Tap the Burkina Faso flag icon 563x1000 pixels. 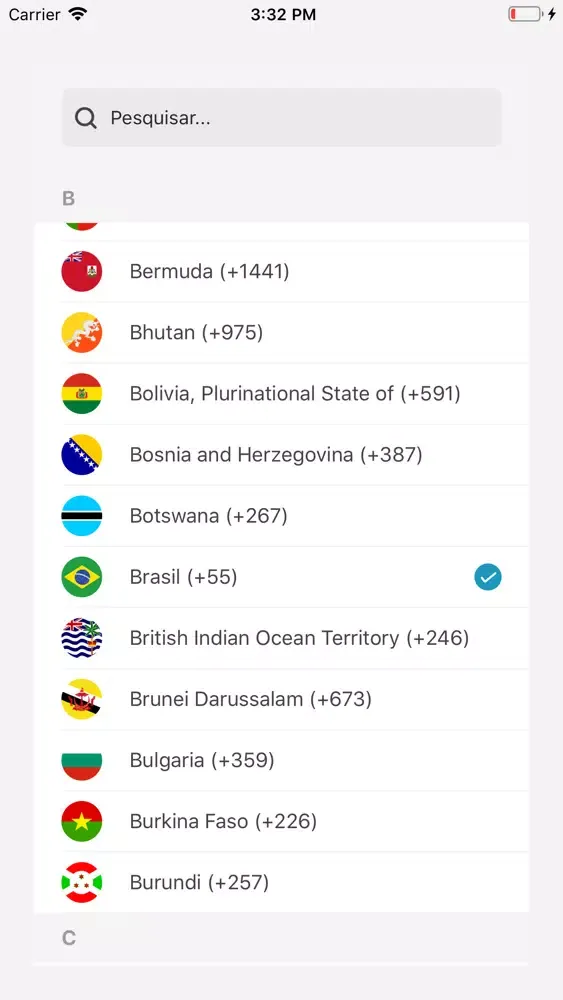click(82, 821)
